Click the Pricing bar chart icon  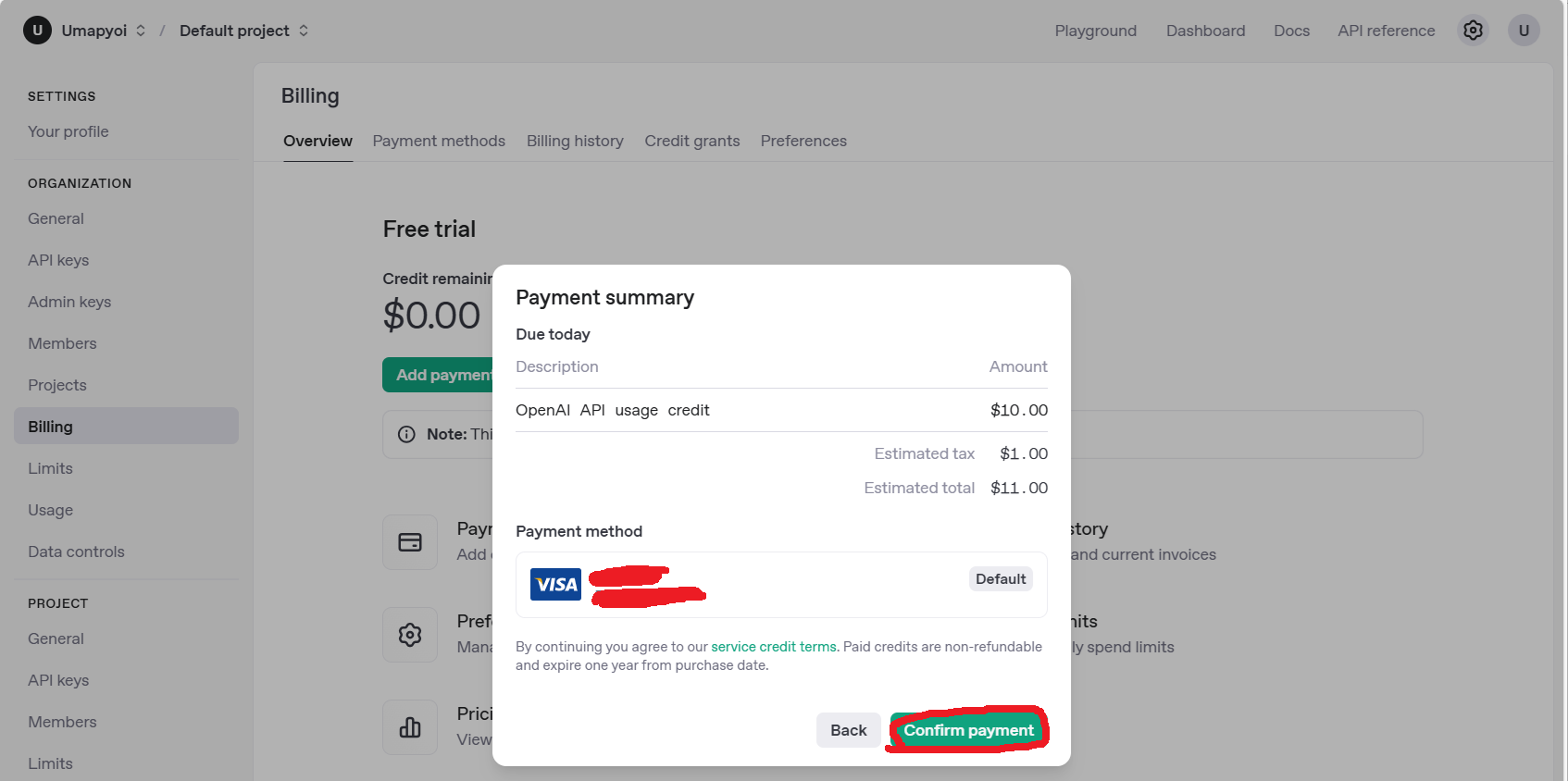(410, 727)
